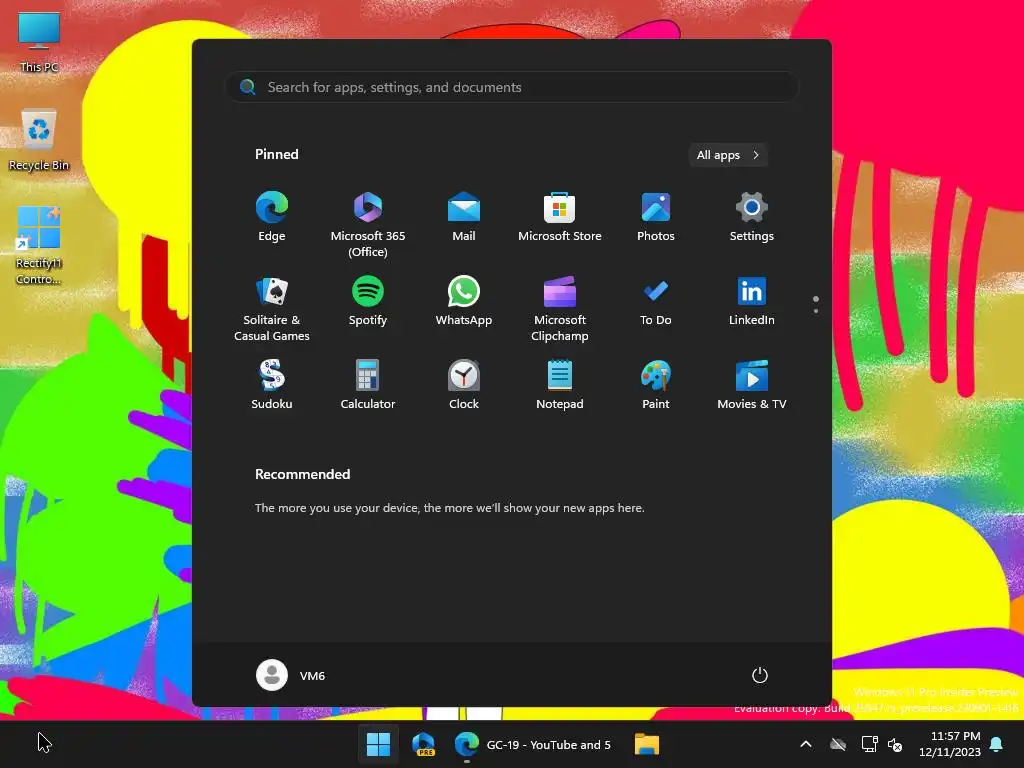The image size is (1024, 768).
Task: Go to next page of pinned apps
Action: (816, 311)
